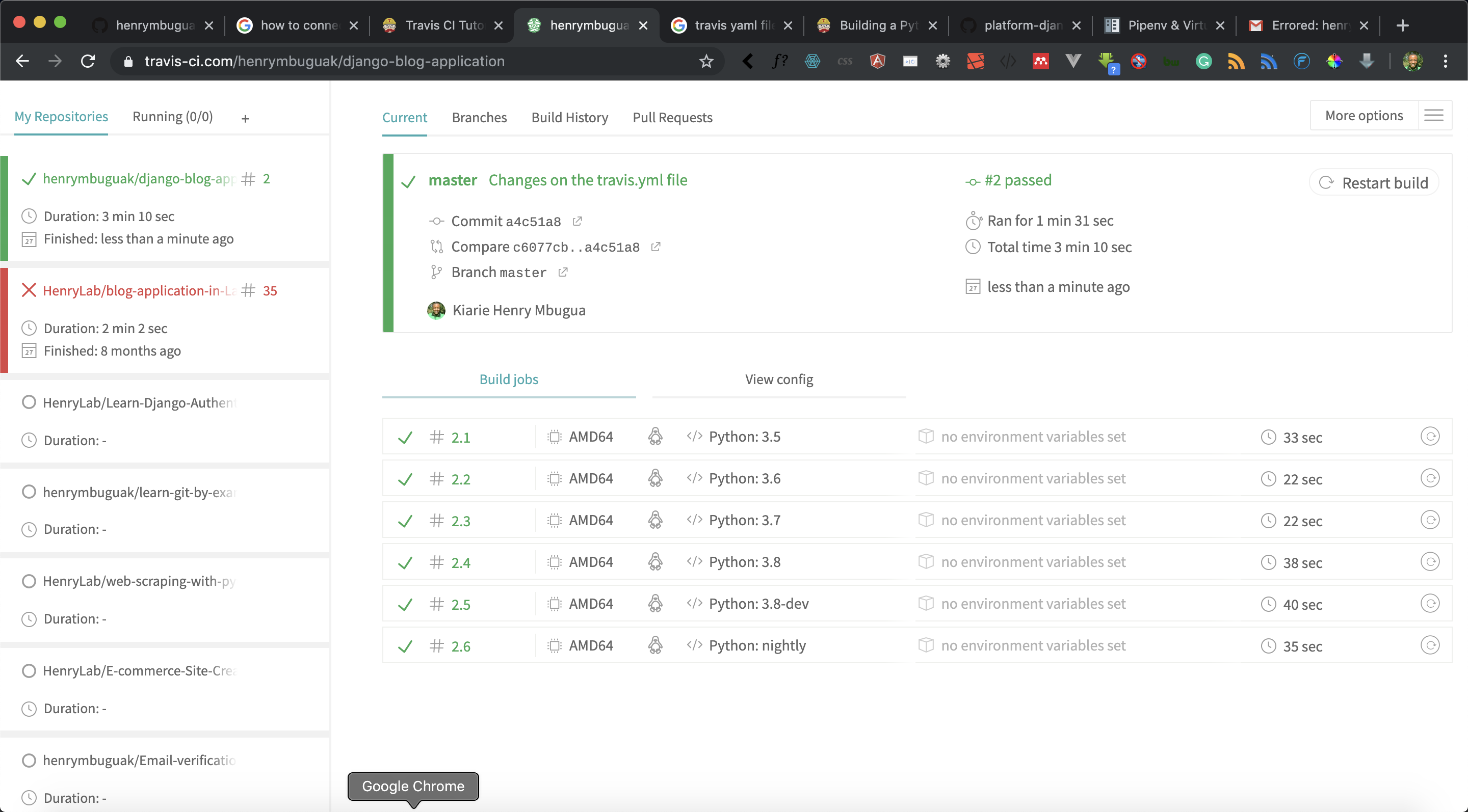Viewport: 1468px width, 812px height.
Task: Open the Angular extension icon in toolbar
Action: click(x=878, y=61)
